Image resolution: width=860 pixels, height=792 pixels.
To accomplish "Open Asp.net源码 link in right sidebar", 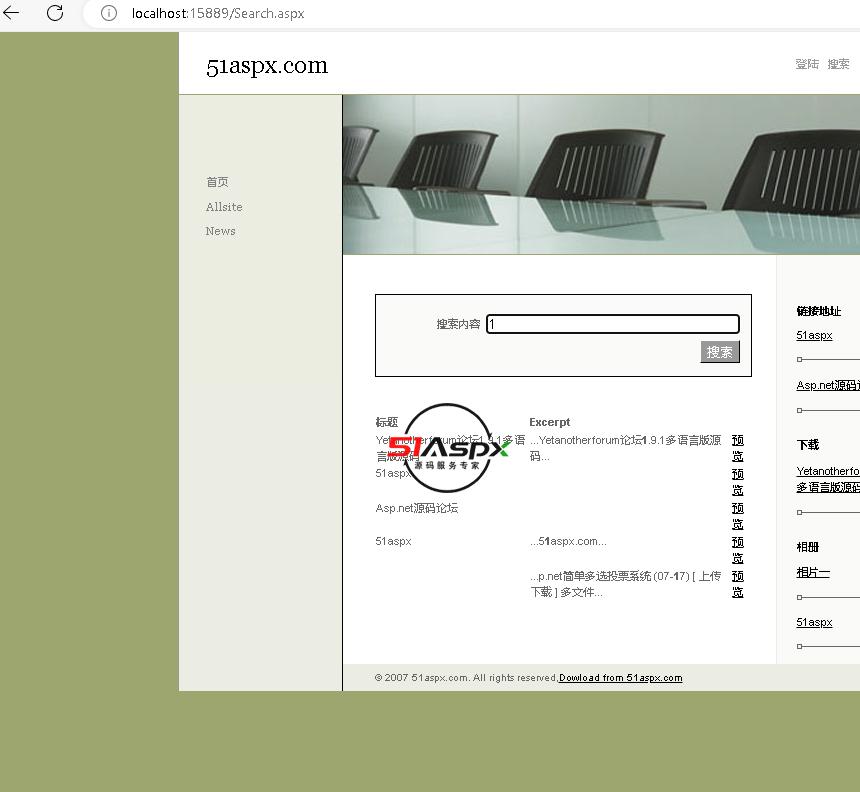I will click(x=828, y=386).
